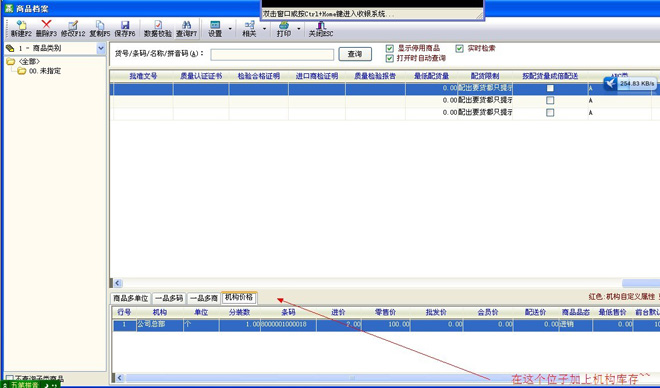
Task: Click the 查询 search button
Action: 355,54
